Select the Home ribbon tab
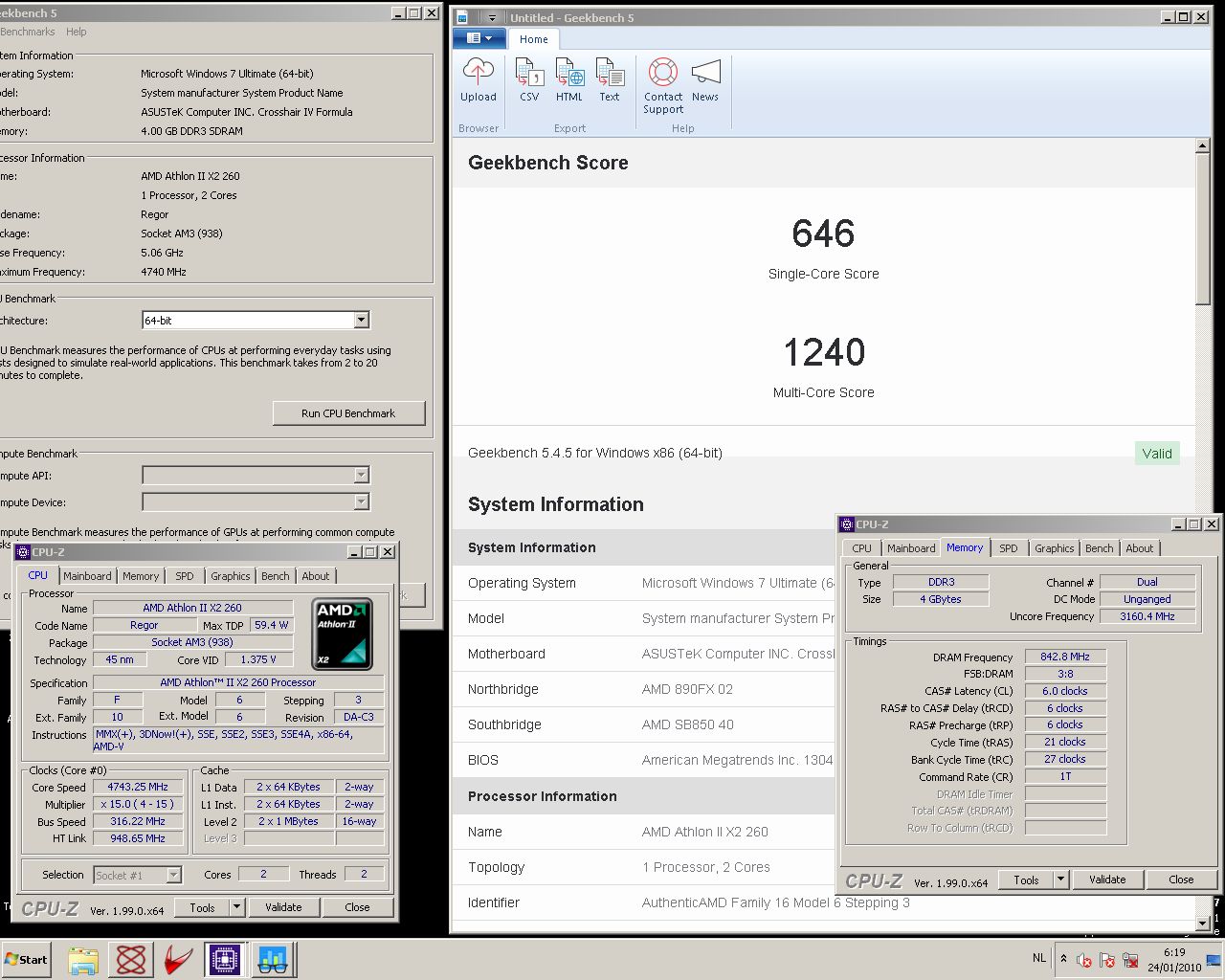This screenshot has height=980, width=1225. [x=534, y=39]
